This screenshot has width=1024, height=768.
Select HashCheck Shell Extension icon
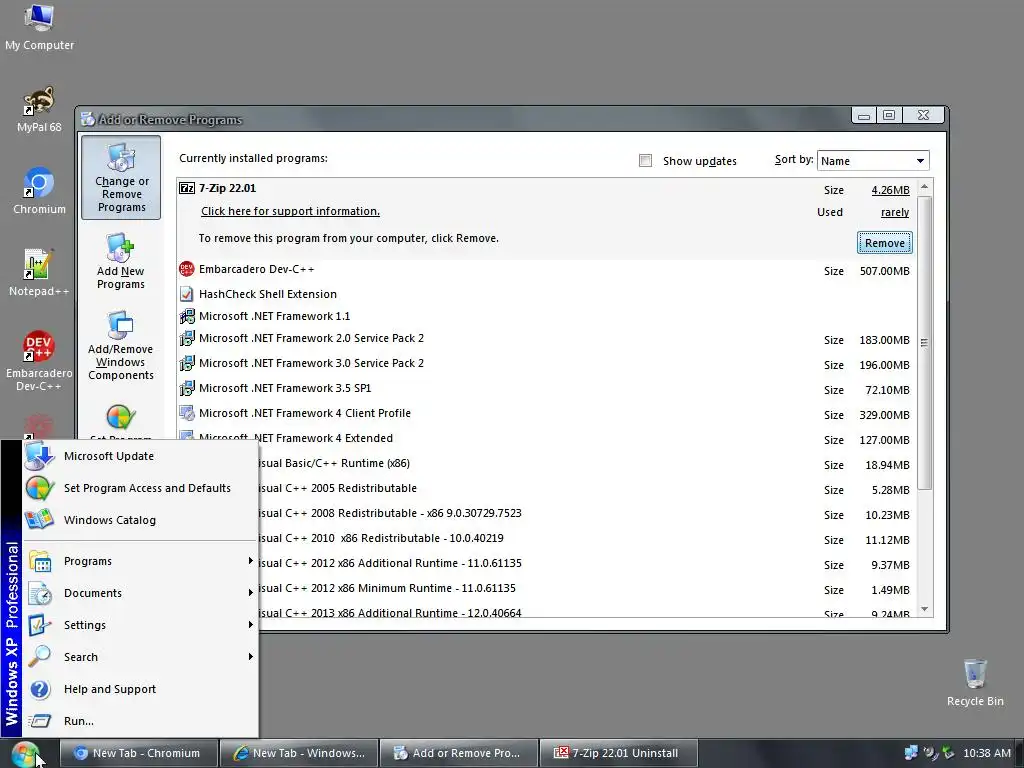(x=187, y=294)
